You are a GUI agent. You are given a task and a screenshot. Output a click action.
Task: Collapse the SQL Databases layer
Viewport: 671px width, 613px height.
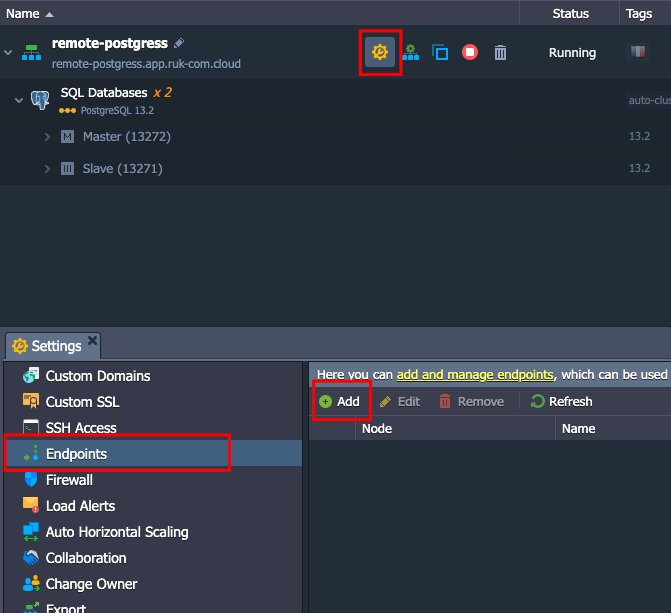(x=19, y=100)
